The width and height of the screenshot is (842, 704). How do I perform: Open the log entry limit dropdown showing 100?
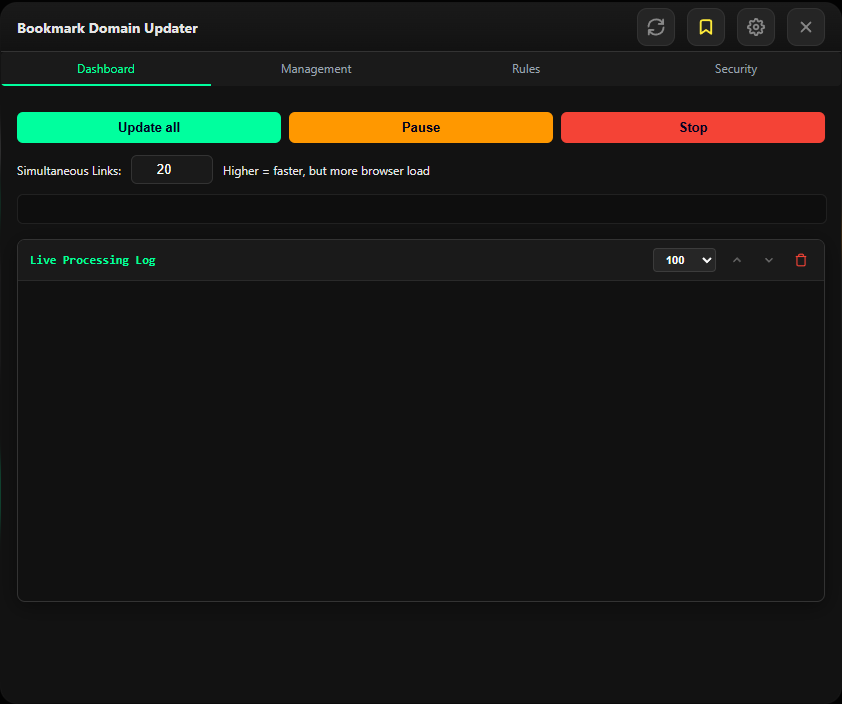[684, 259]
